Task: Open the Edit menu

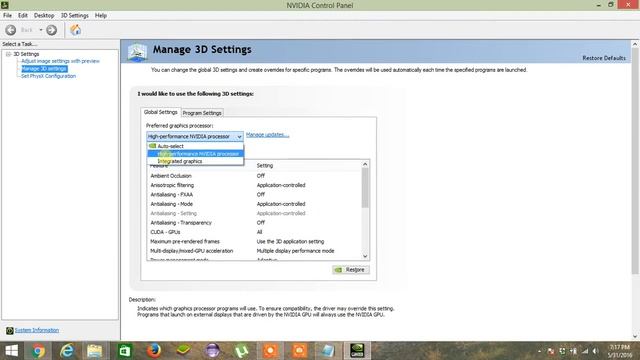Action: 22,15
